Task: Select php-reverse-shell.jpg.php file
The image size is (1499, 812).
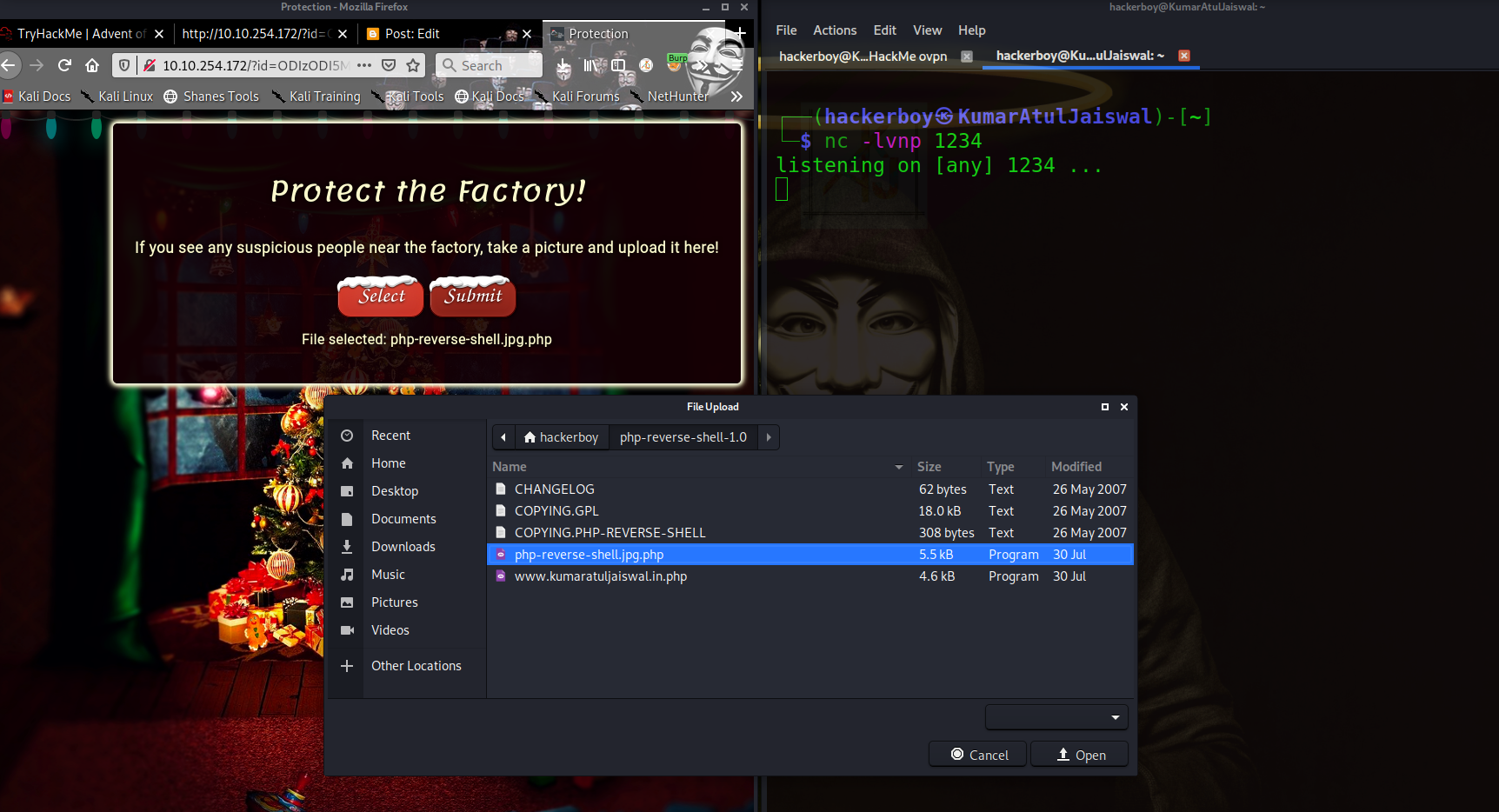Action: (810, 555)
